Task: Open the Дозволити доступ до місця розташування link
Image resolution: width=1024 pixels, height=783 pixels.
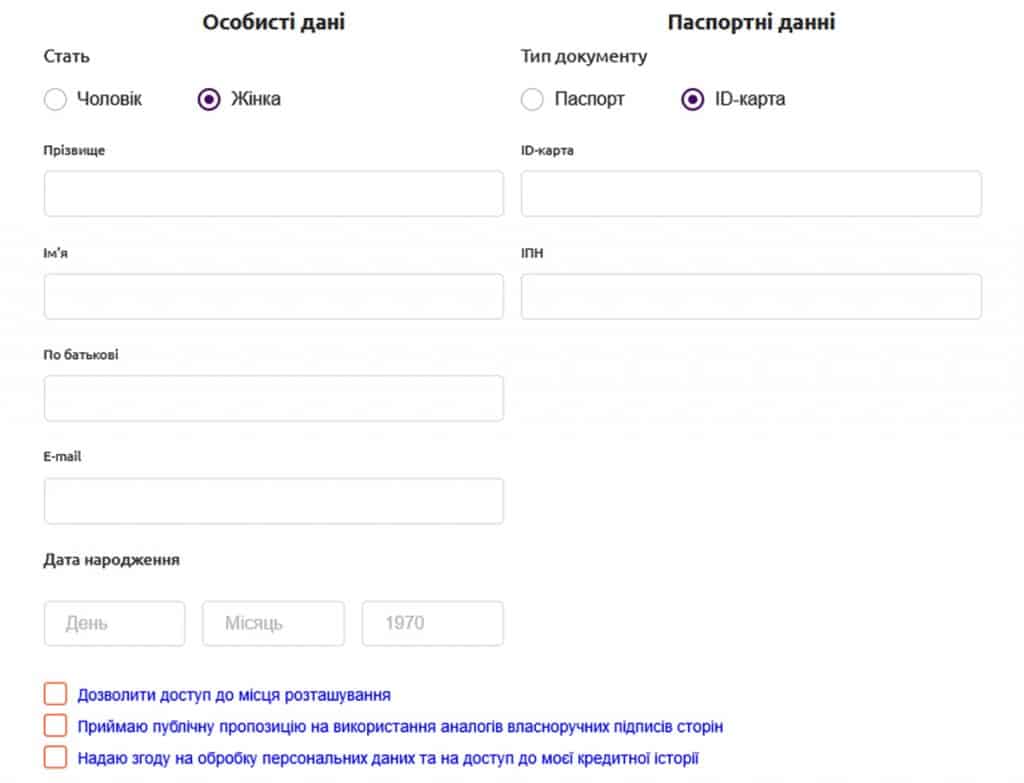Action: [x=234, y=695]
